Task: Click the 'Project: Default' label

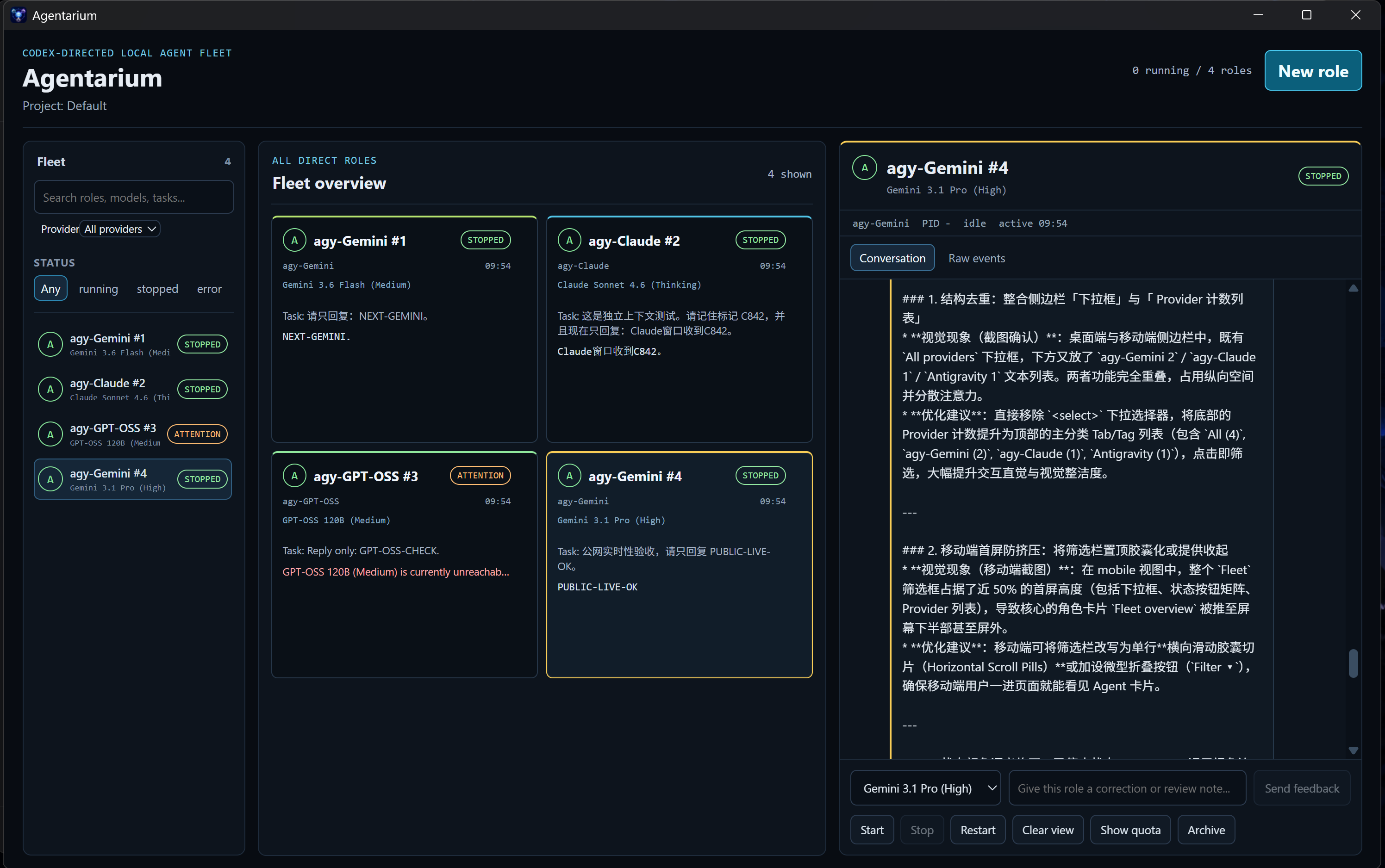Action: [64, 106]
